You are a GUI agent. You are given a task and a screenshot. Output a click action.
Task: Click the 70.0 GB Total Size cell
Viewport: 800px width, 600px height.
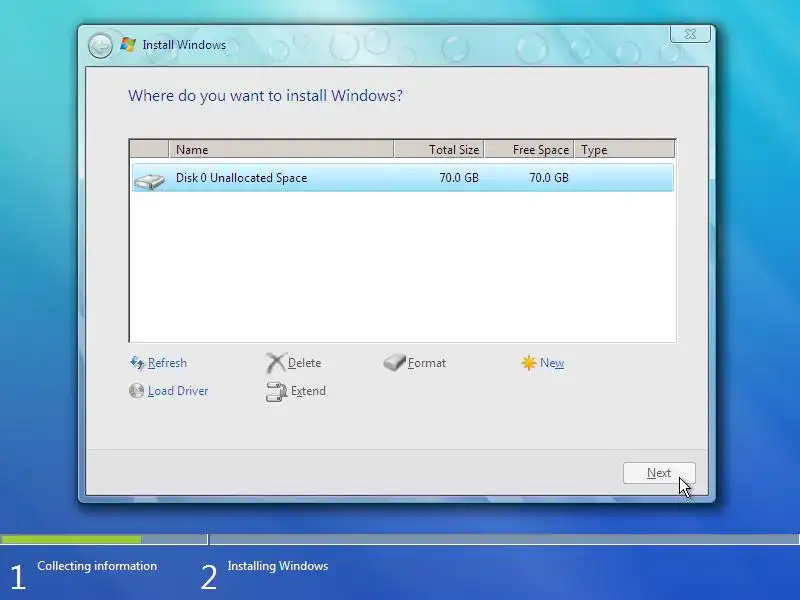point(459,178)
